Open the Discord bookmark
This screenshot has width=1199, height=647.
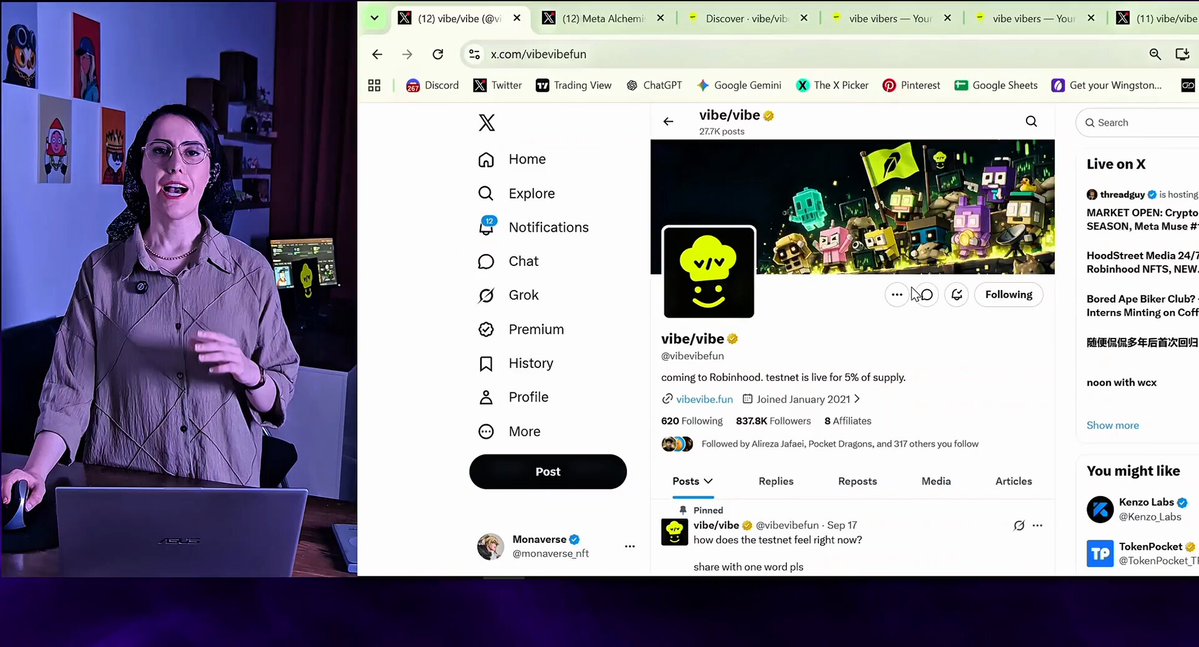tap(432, 86)
